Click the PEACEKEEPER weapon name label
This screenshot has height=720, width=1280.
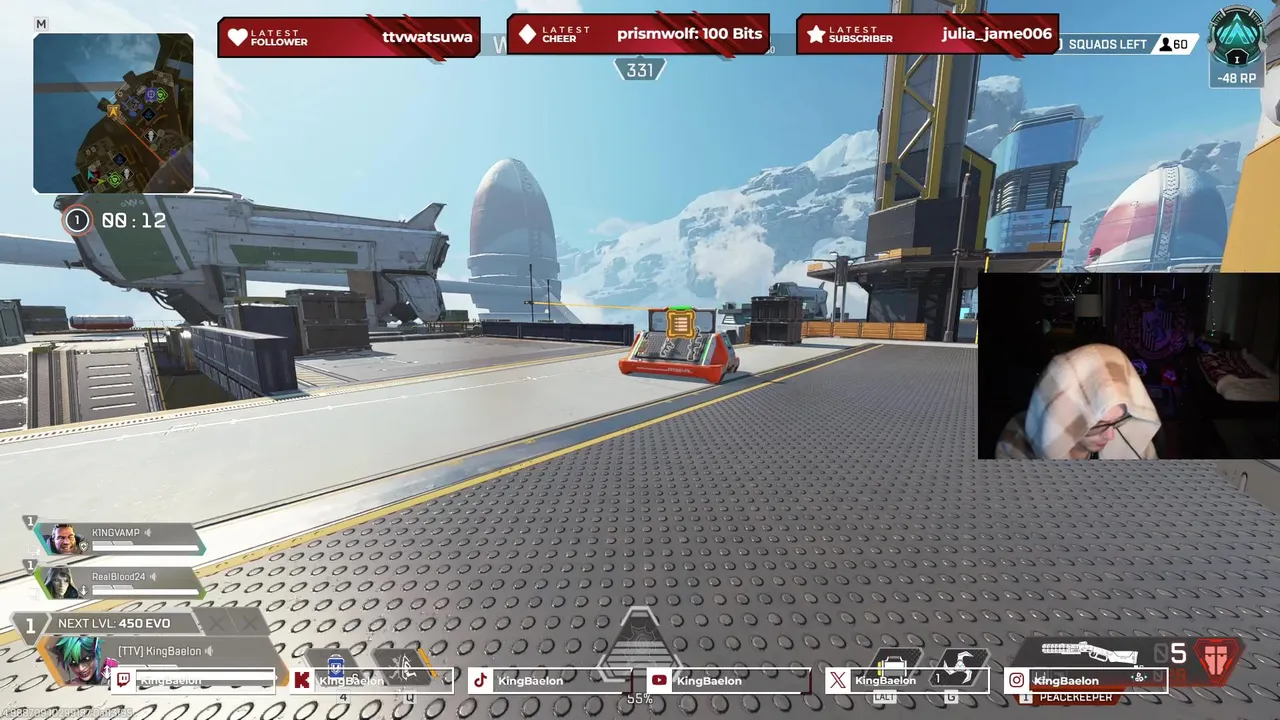[x=1075, y=697]
